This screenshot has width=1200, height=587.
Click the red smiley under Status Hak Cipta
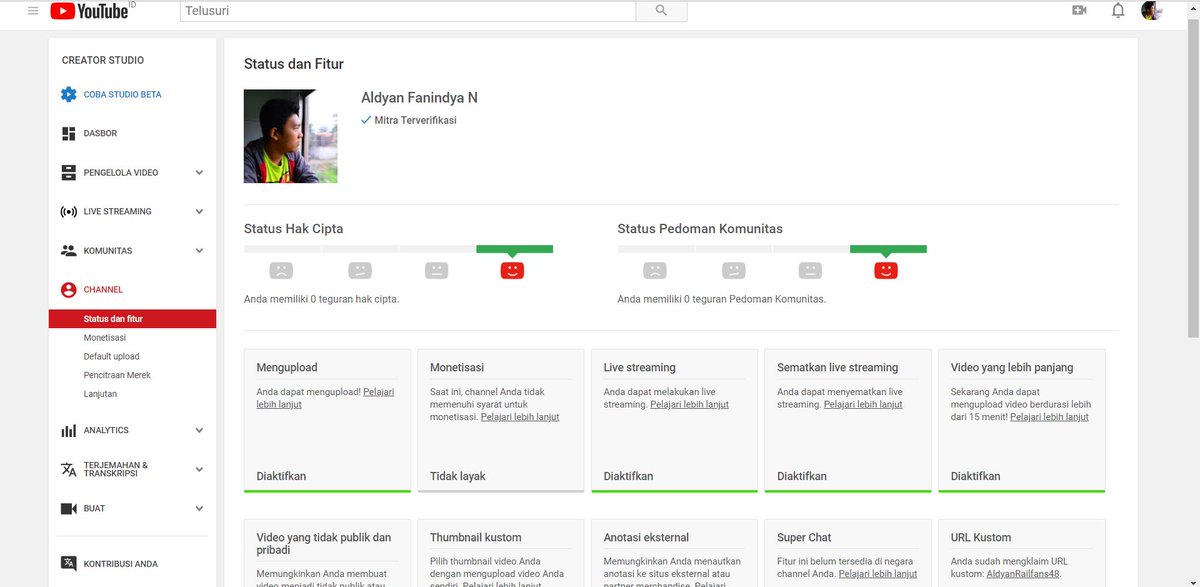(512, 270)
